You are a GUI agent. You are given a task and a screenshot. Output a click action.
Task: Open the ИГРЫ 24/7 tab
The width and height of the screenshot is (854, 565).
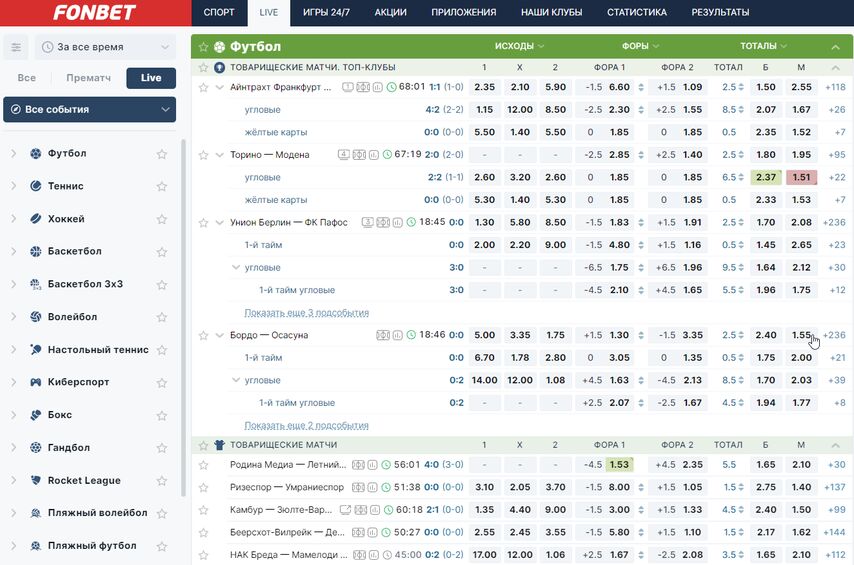[326, 13]
